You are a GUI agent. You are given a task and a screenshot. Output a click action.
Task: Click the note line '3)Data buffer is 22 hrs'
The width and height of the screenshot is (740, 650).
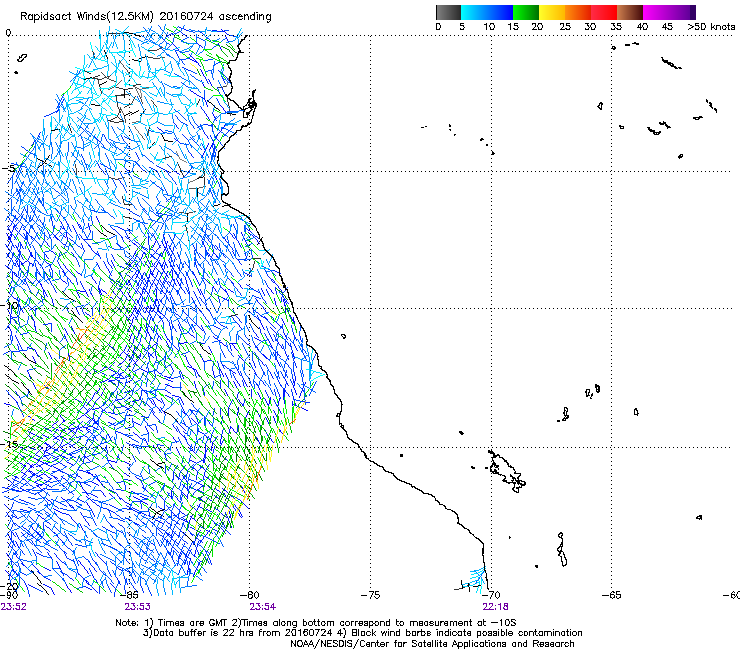point(362,633)
